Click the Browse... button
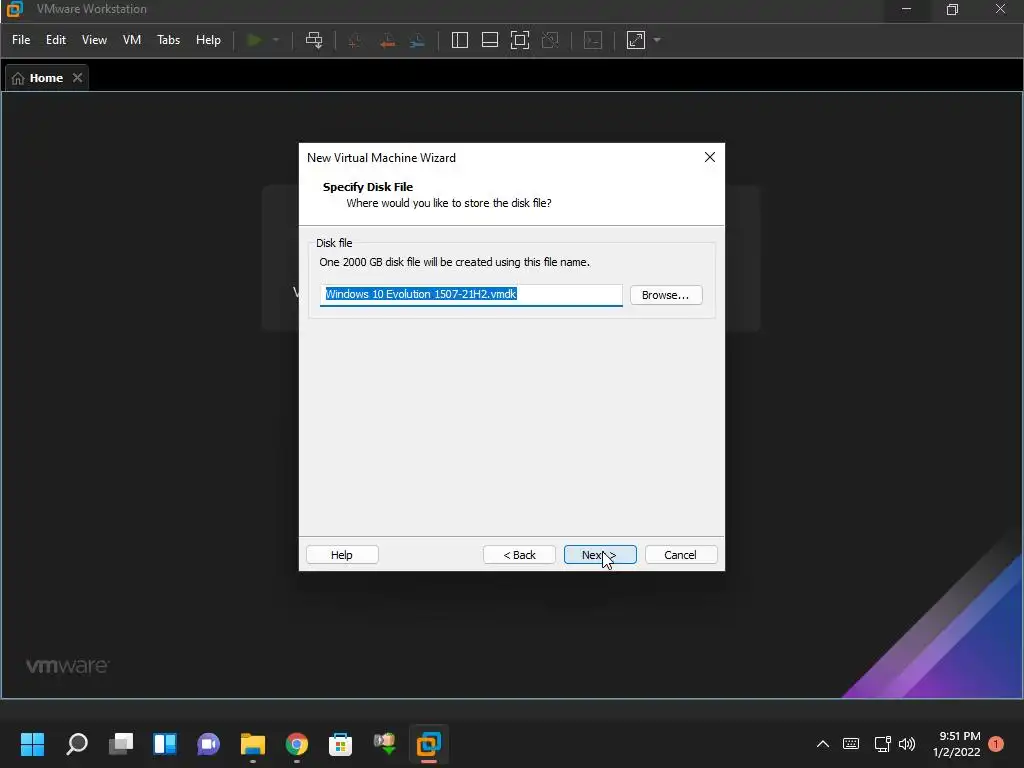Screen dimensions: 1024x768 pos(665,295)
